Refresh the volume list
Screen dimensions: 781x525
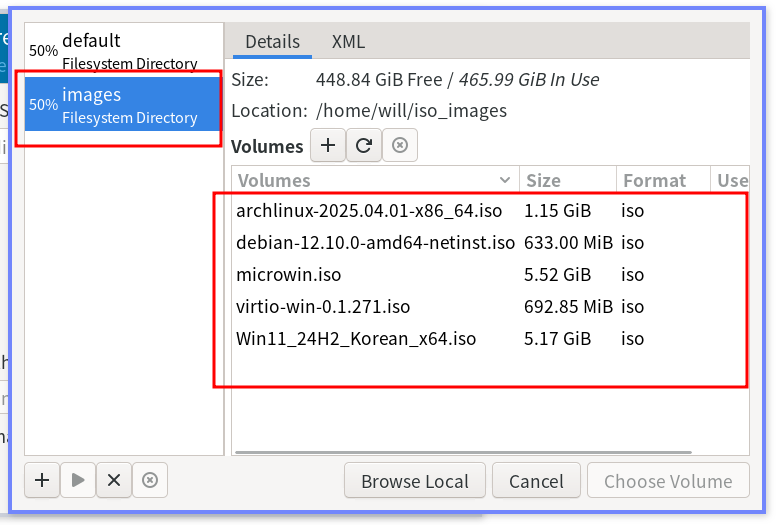click(364, 146)
